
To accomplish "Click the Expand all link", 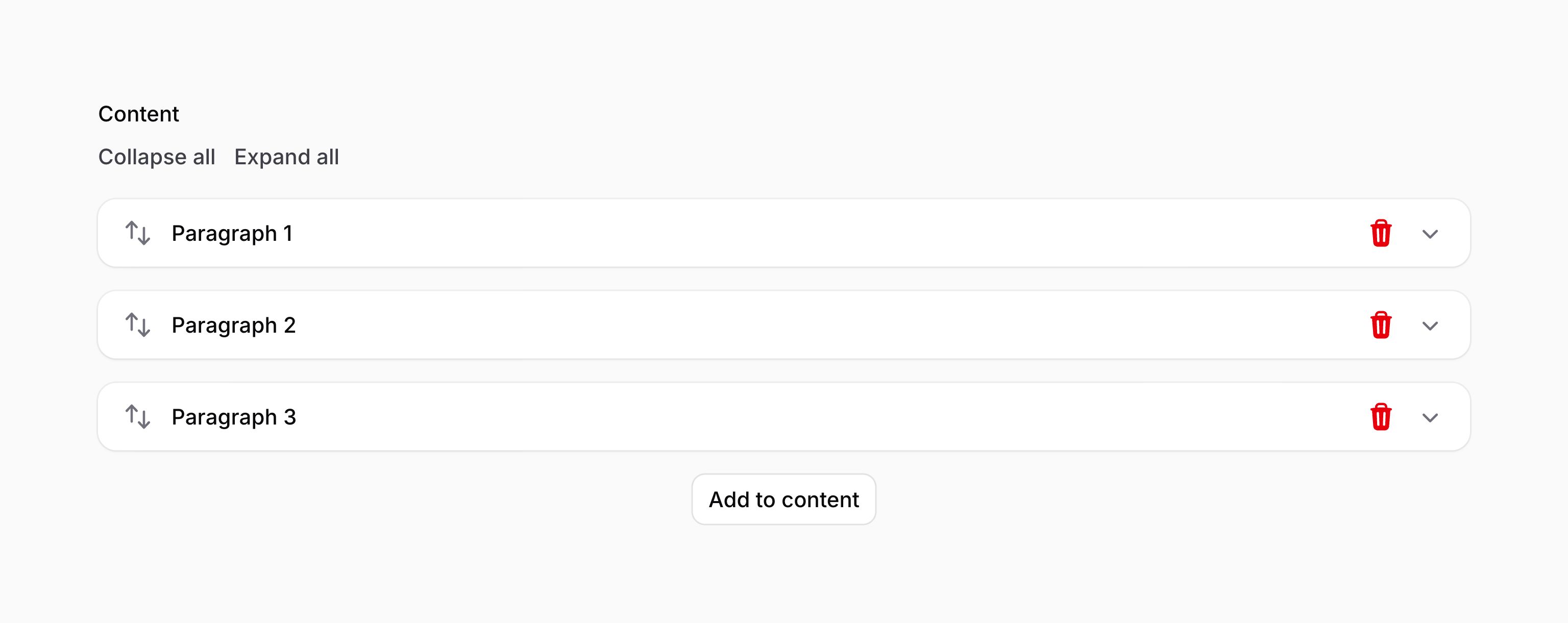I will [286, 157].
